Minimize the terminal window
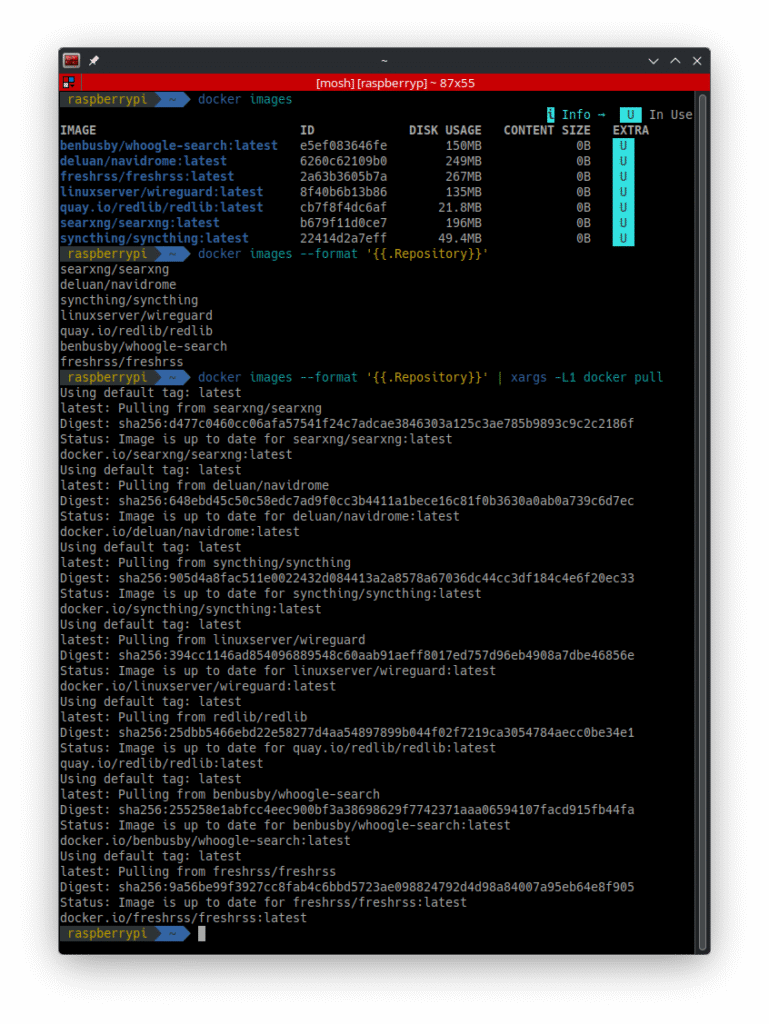The image size is (769, 1024). coord(653,61)
